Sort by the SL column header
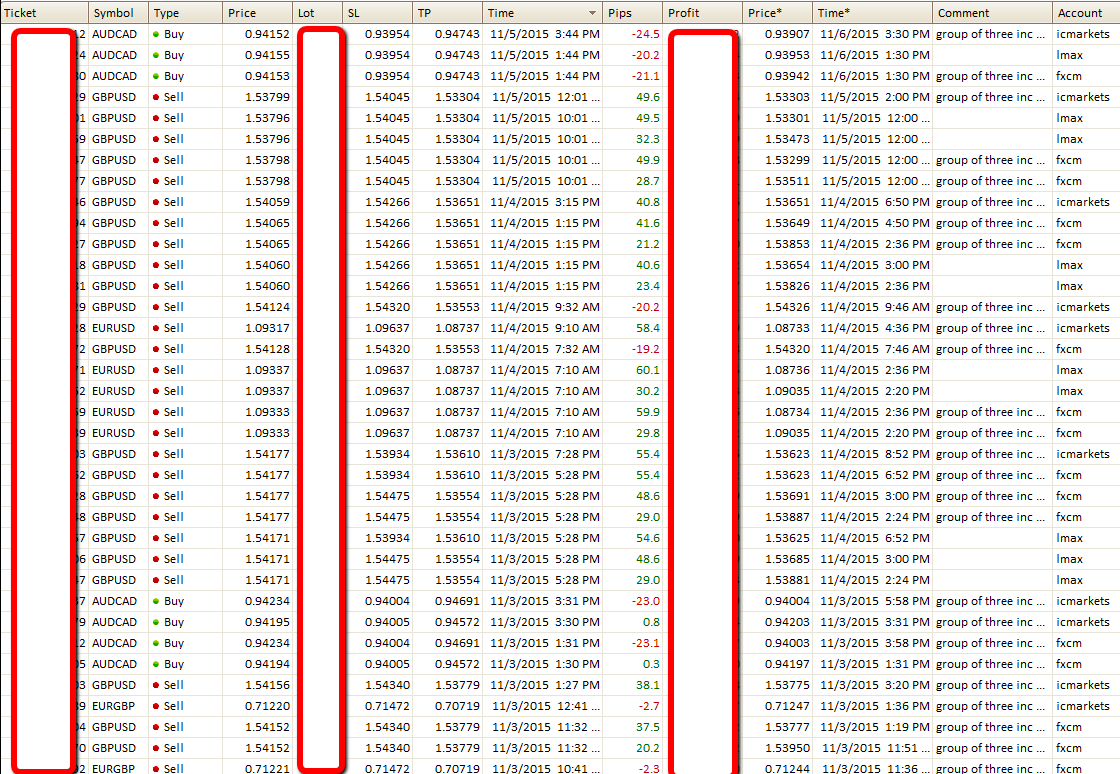Screen dimensions: 1120x774 click(377, 13)
